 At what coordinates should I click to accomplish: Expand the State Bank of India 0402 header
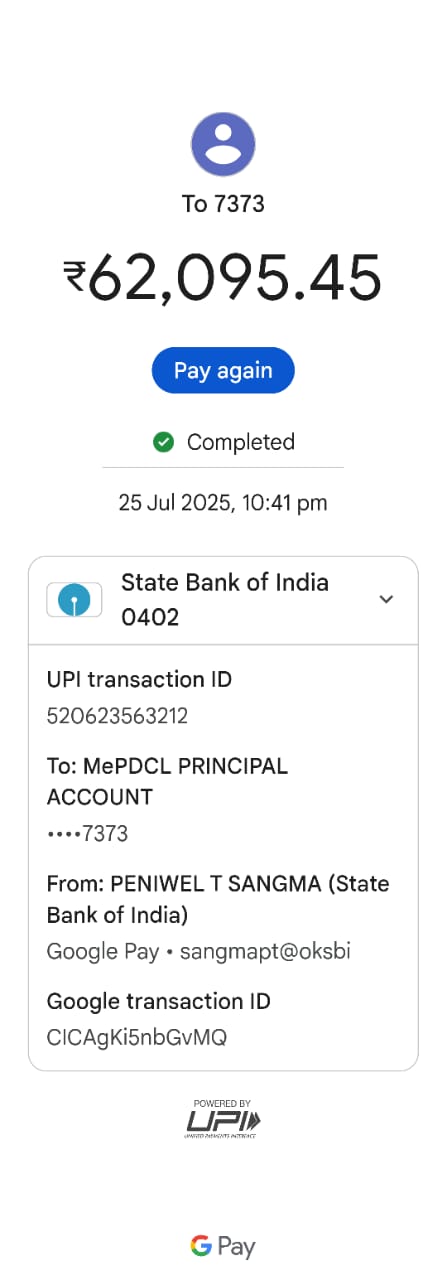point(223,600)
